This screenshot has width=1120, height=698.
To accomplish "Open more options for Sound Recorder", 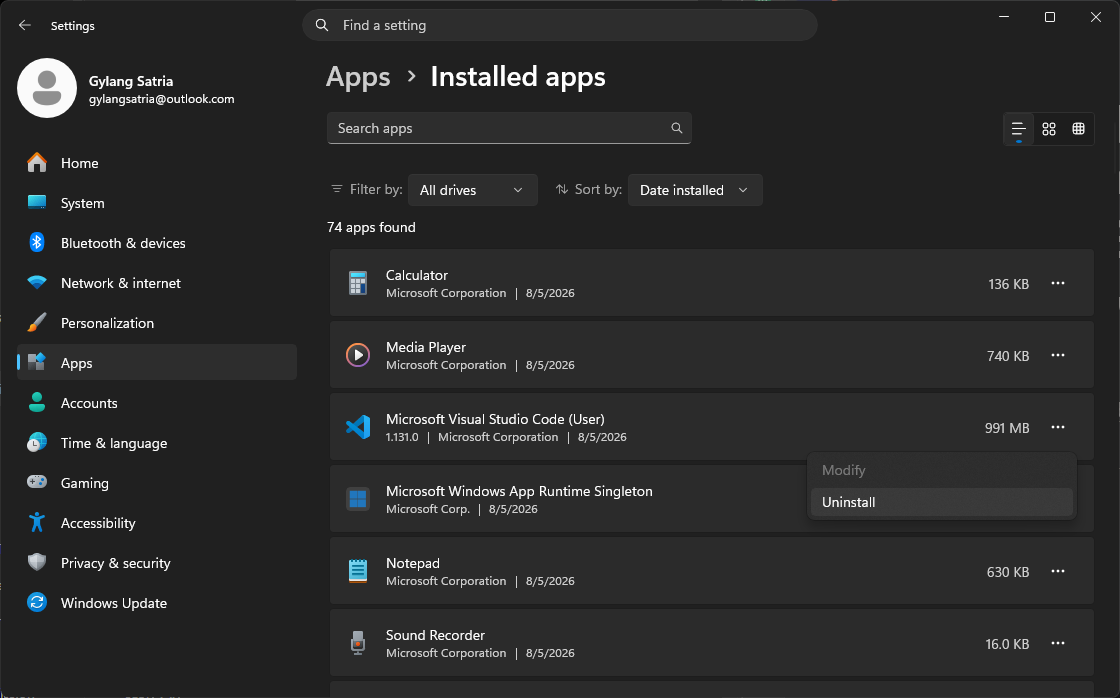I will 1058,643.
